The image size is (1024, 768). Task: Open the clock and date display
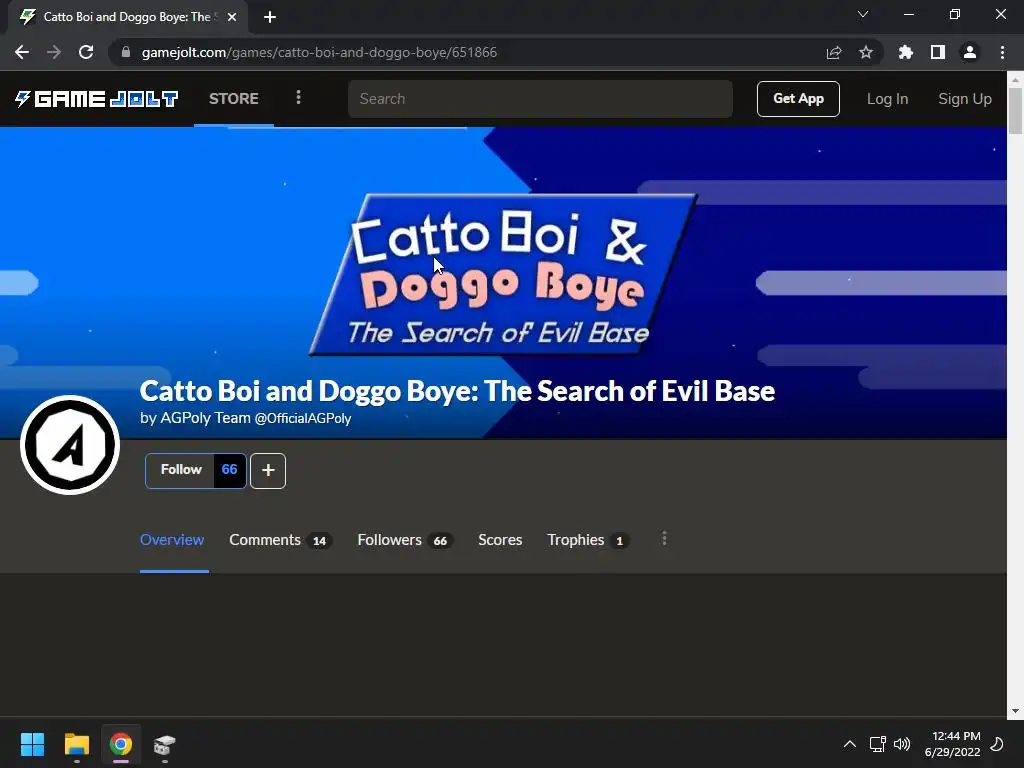point(953,744)
